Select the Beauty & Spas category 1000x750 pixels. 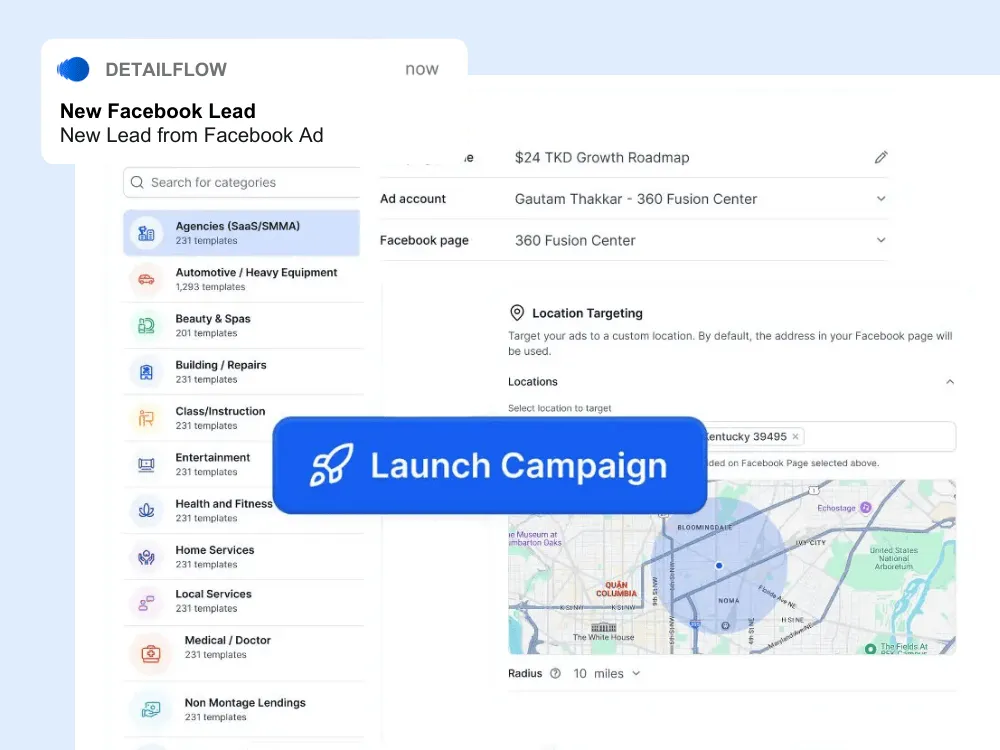244,326
